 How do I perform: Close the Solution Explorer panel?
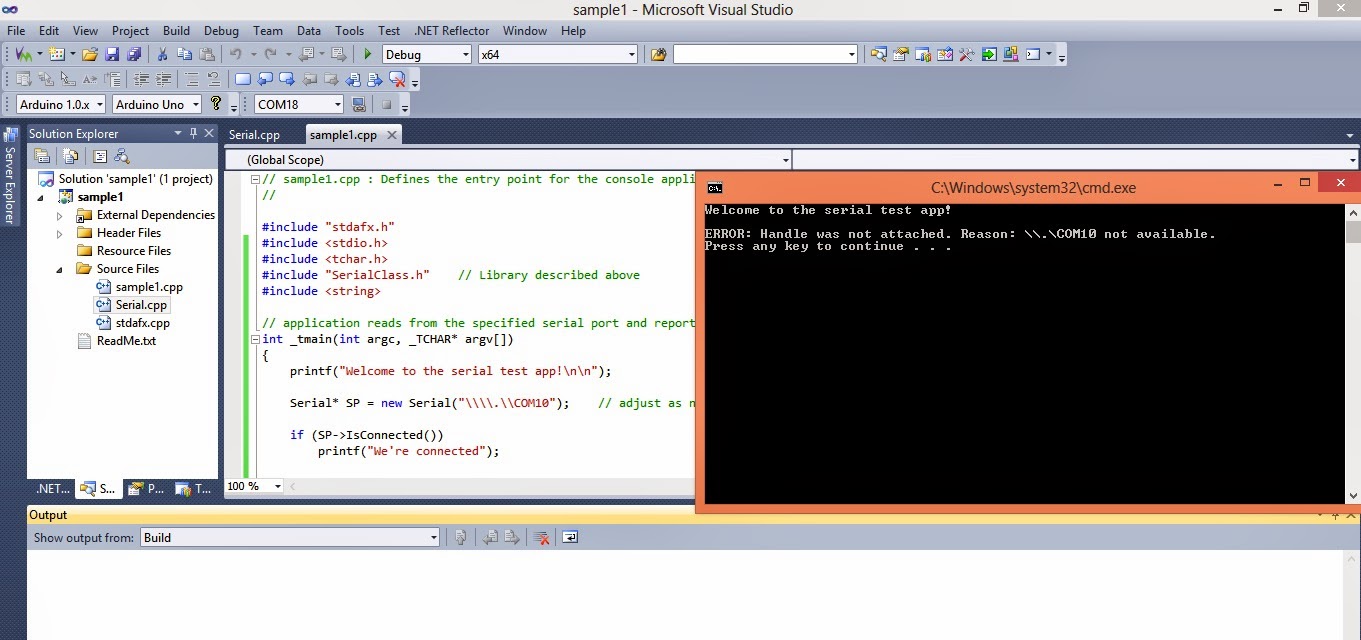click(209, 133)
